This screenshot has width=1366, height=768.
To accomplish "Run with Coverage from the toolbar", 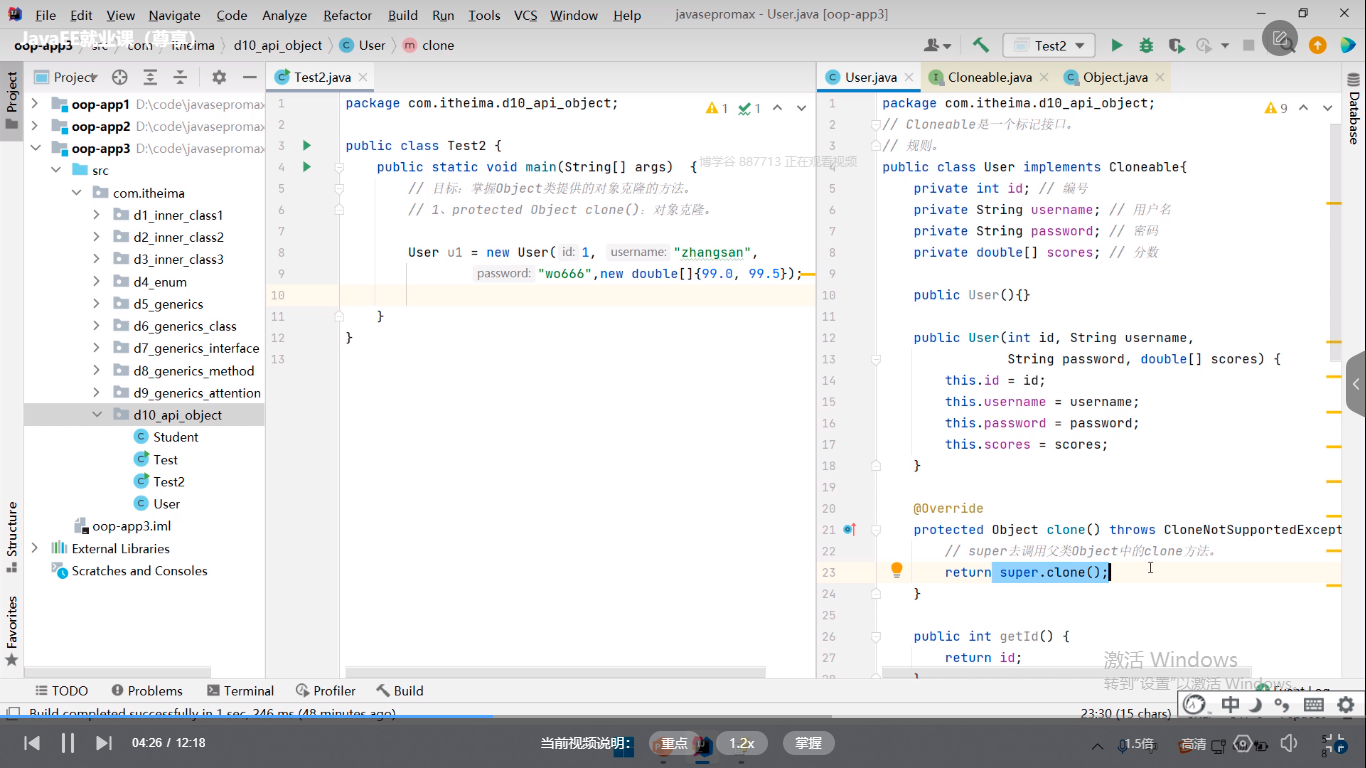I will (1176, 45).
